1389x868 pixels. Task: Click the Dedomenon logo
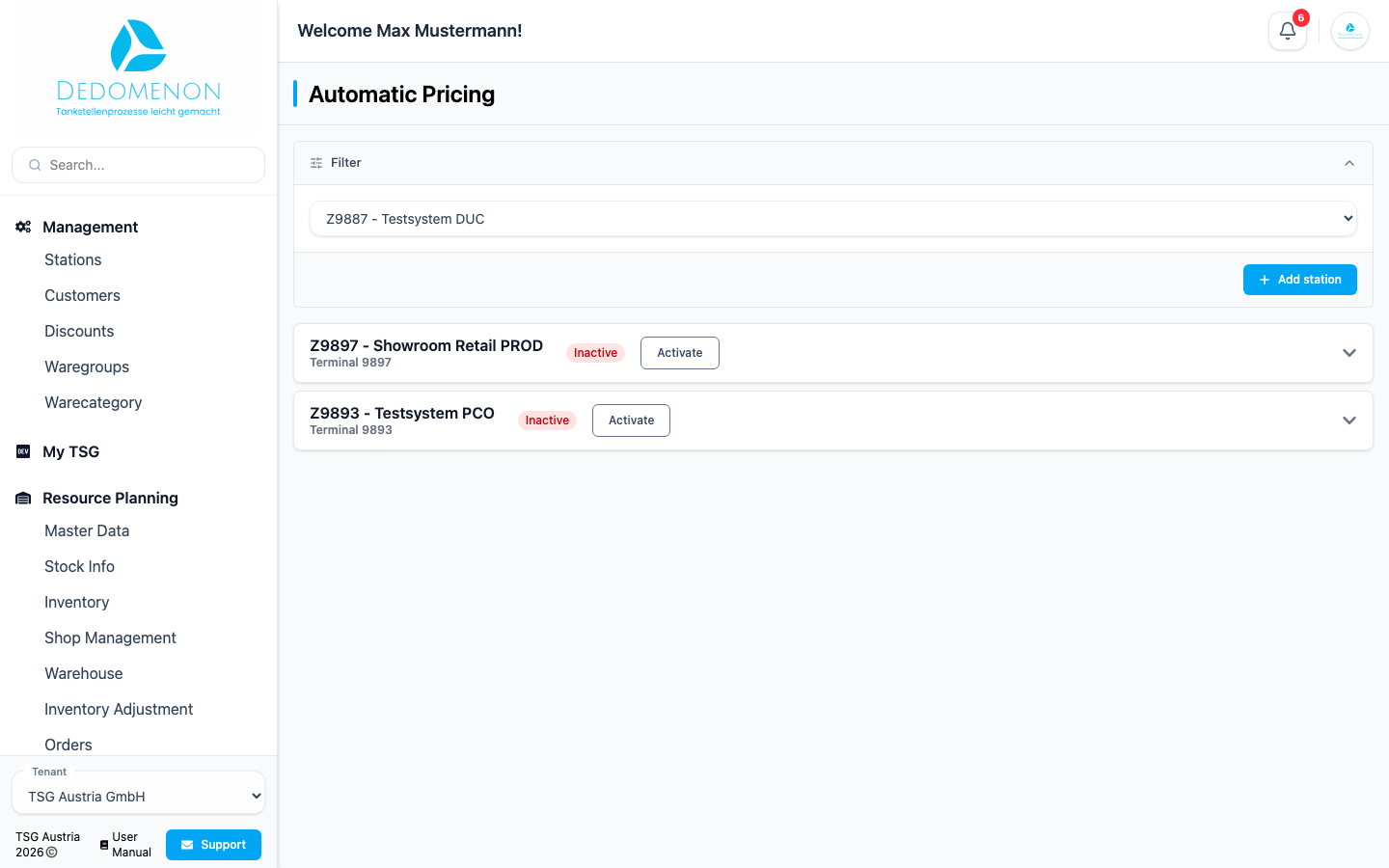click(x=138, y=68)
